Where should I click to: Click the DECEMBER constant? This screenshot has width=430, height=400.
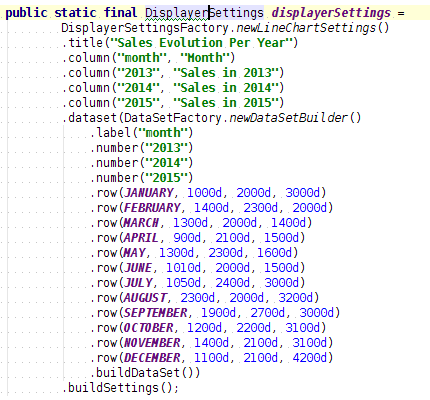152,358
